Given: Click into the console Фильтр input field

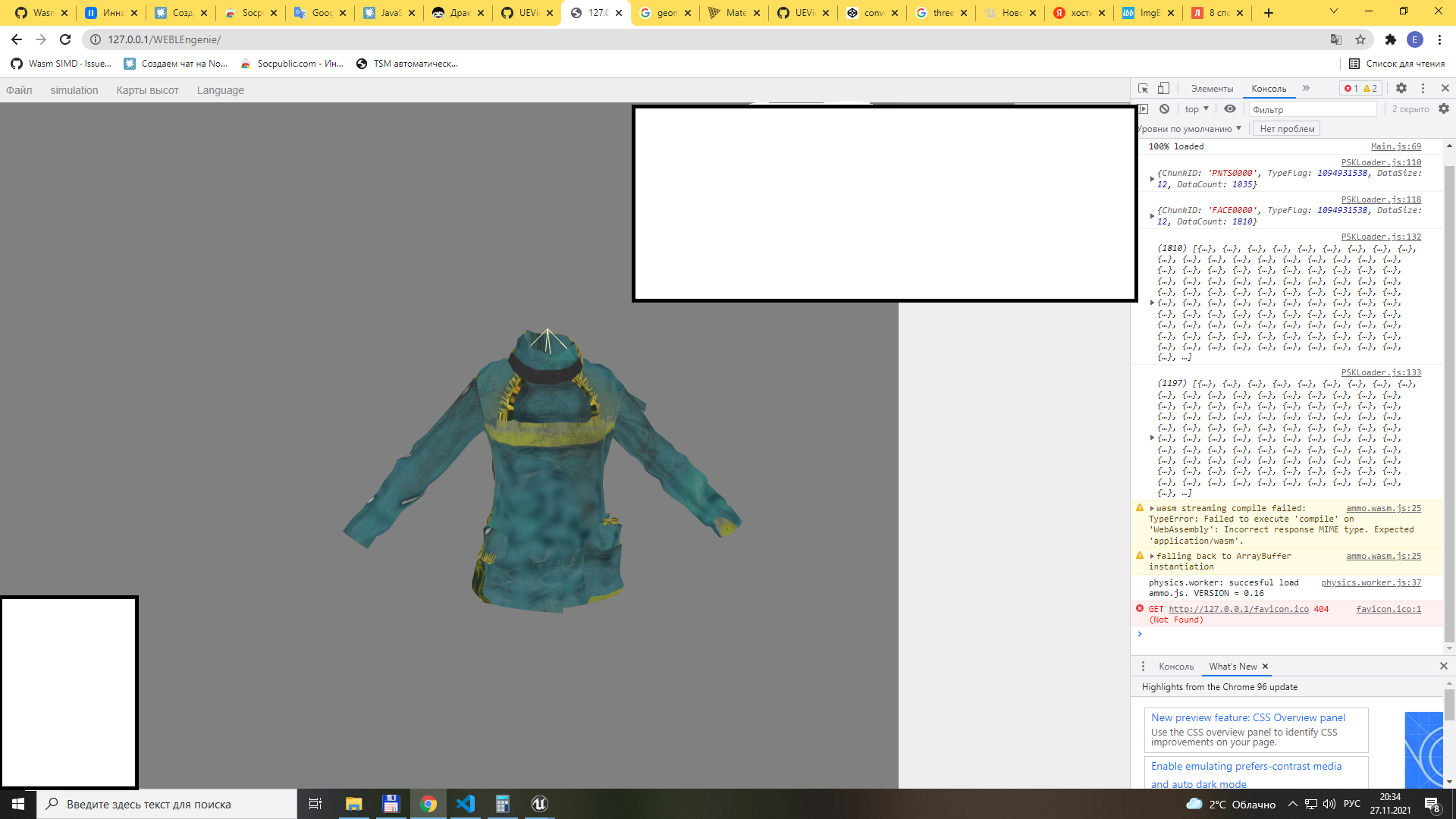Looking at the screenshot, I should point(1312,109).
